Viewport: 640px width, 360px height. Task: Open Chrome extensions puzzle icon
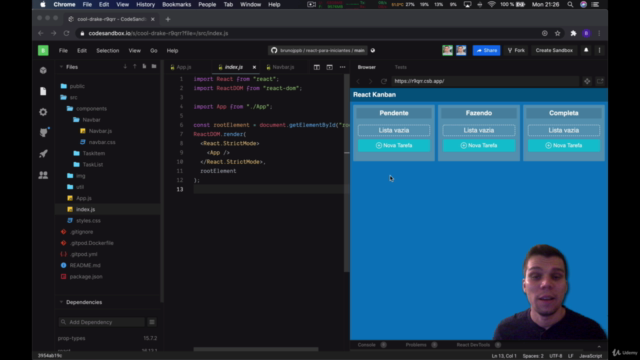[573, 33]
